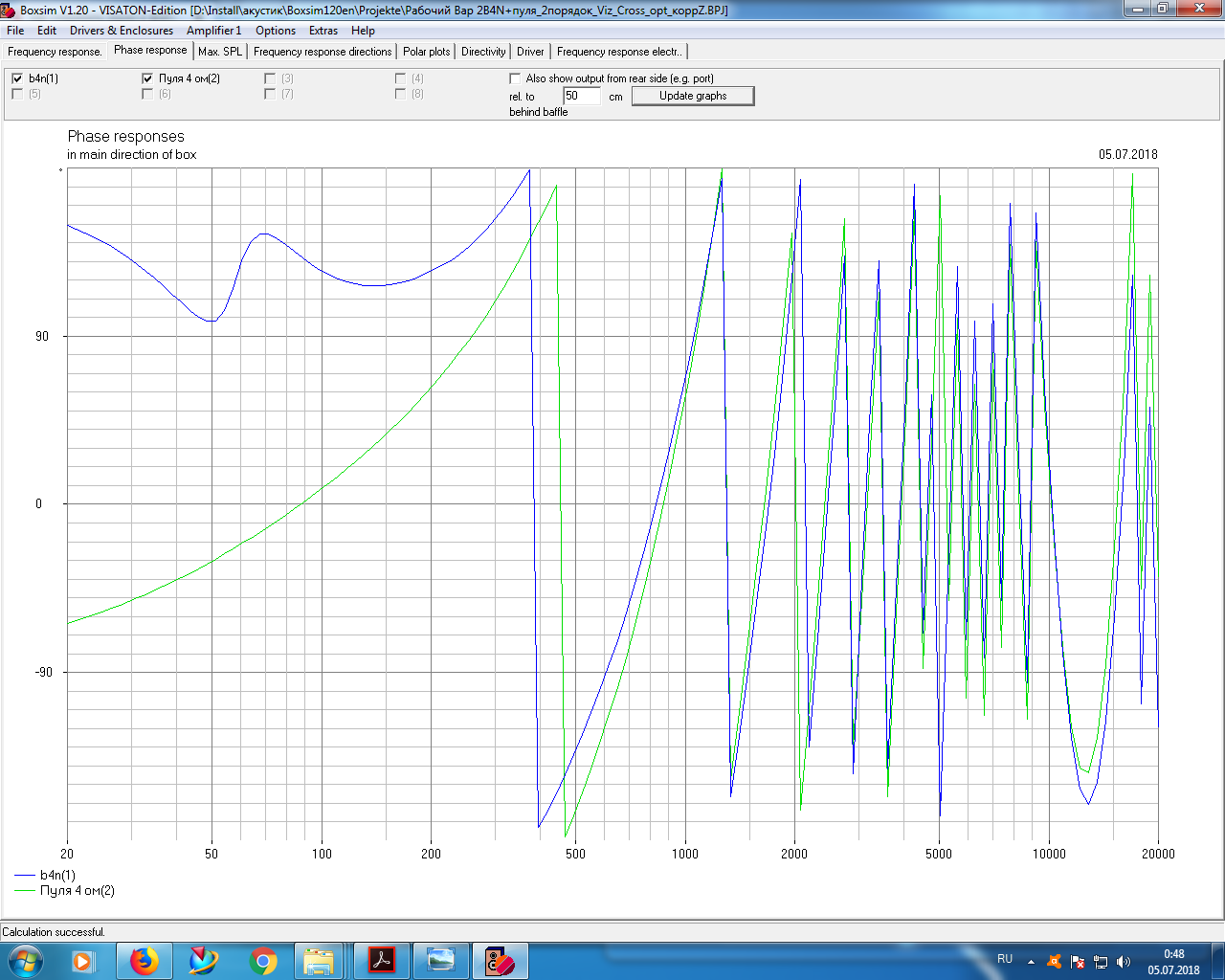
Task: Switch to Adobe Reader in the taskbar
Action: (382, 960)
